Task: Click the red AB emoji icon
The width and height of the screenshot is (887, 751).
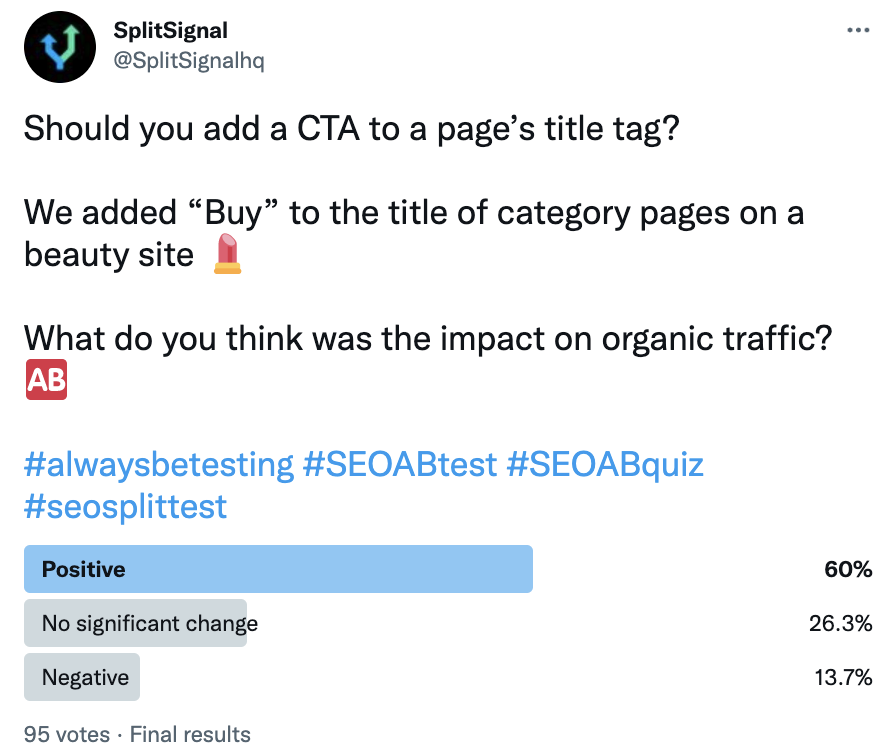Action: pyautogui.click(x=45, y=382)
